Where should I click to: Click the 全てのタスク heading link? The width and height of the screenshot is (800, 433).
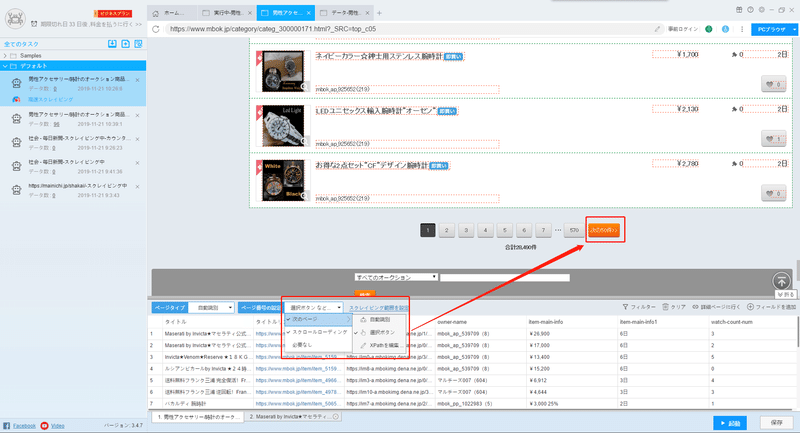(21, 44)
